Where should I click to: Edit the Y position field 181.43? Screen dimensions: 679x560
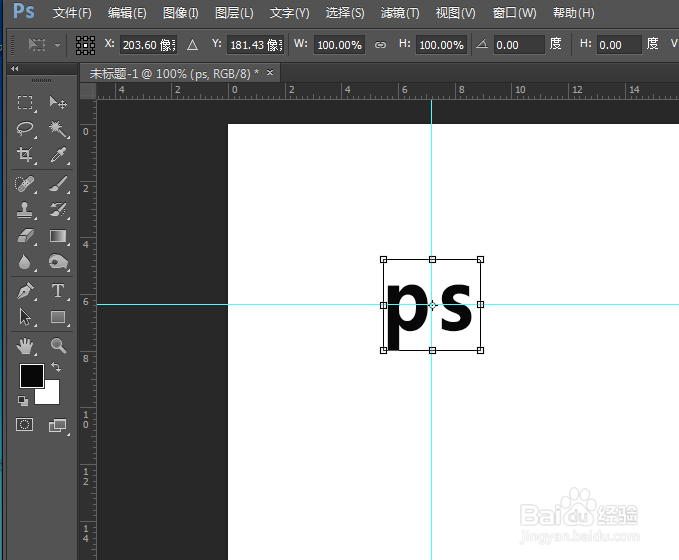(x=255, y=45)
